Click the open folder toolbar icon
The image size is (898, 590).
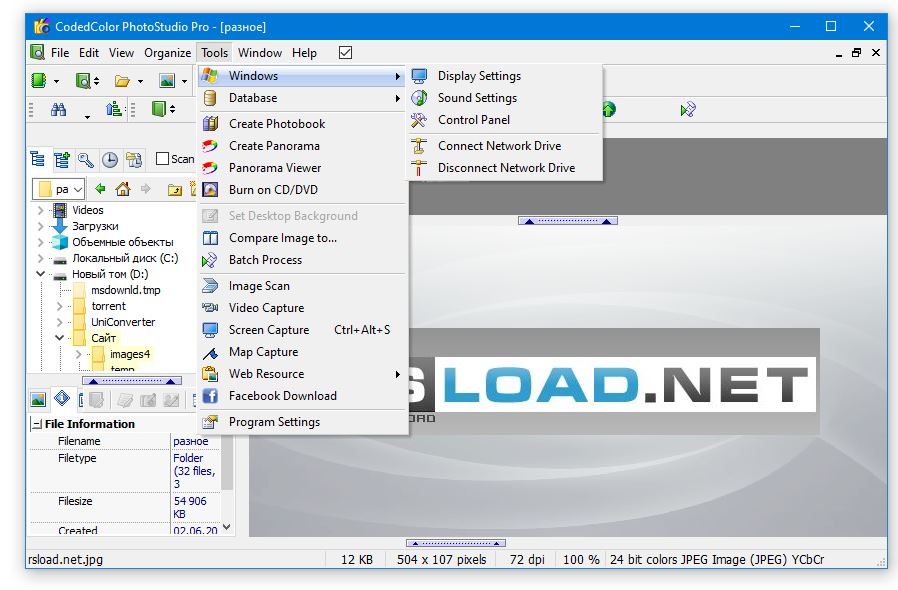(x=122, y=81)
